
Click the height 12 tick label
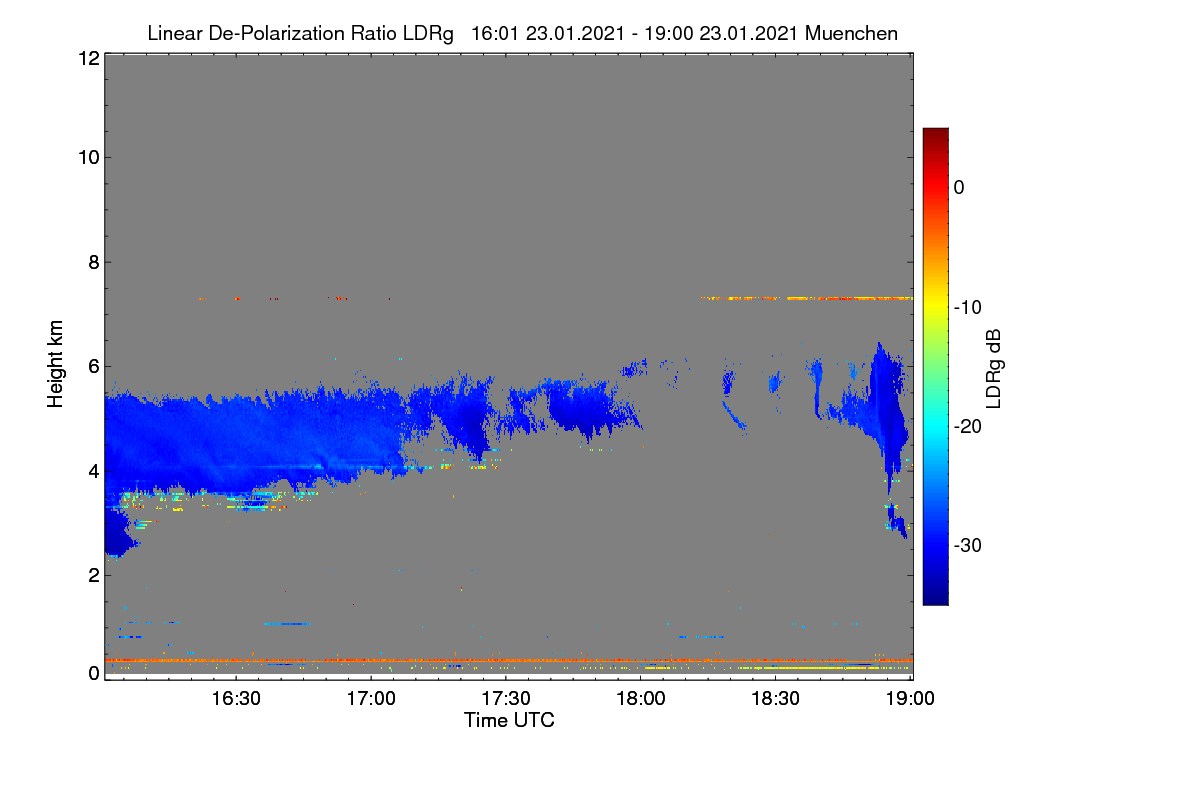[x=88, y=58]
